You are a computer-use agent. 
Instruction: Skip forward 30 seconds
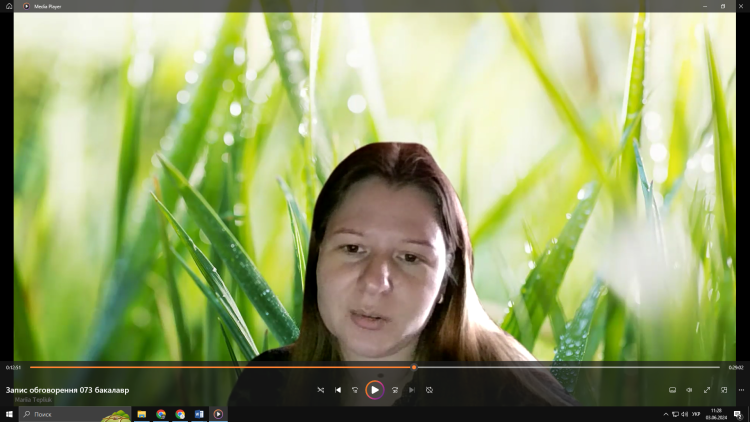point(395,390)
